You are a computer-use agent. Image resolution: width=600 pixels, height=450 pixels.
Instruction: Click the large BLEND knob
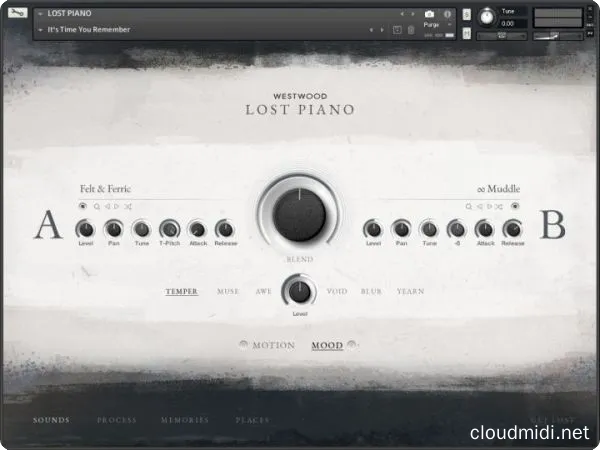pyautogui.click(x=299, y=214)
